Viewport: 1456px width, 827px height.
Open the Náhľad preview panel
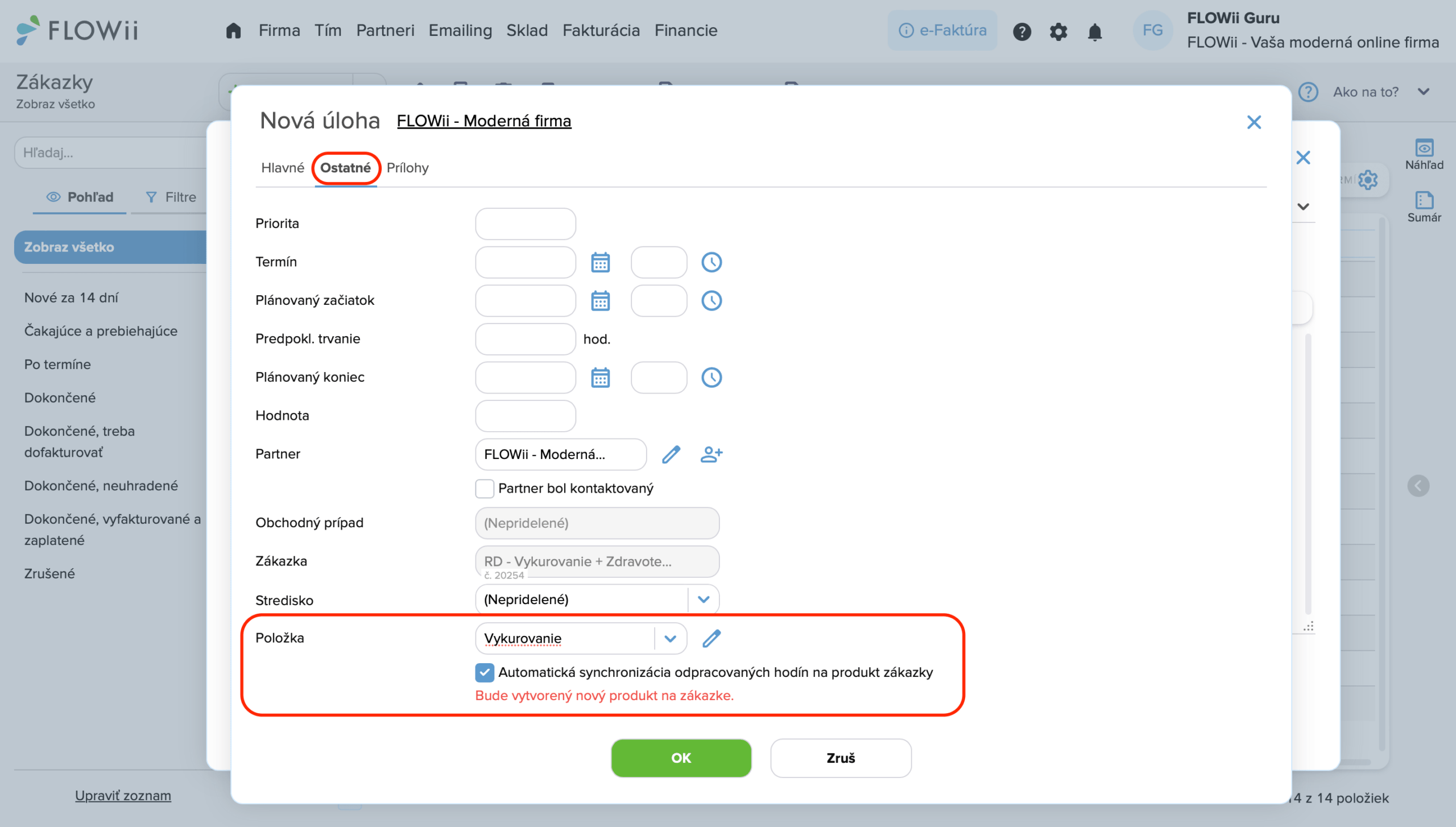click(1424, 155)
